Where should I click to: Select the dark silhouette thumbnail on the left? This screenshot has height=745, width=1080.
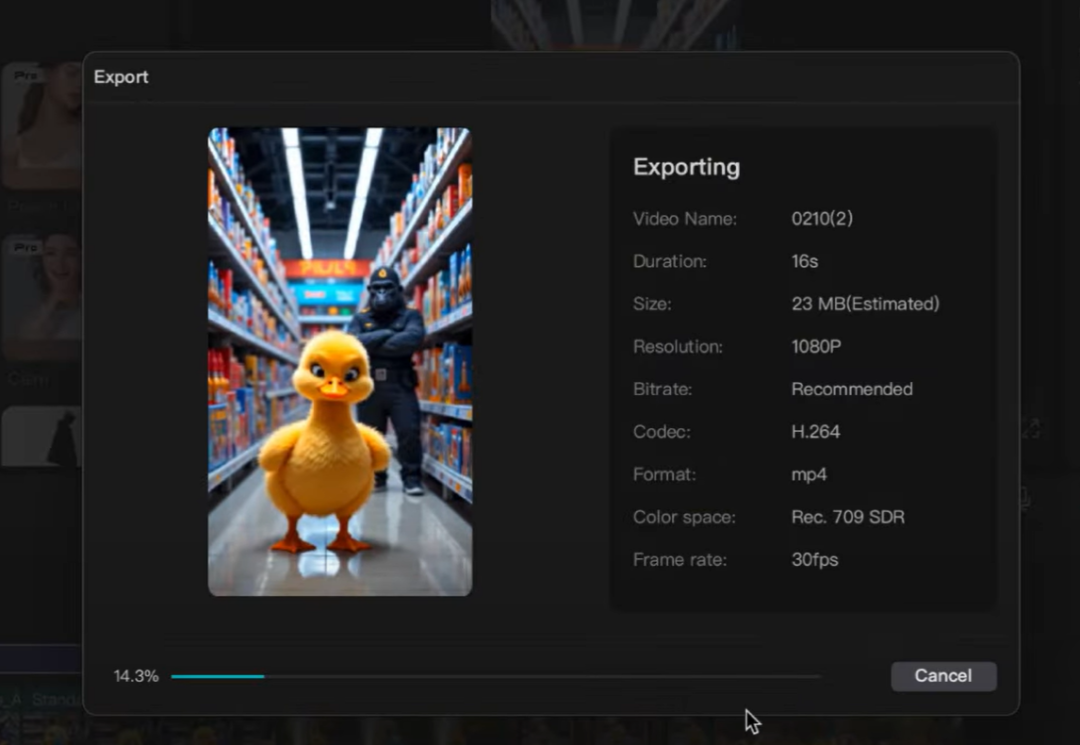(42, 437)
